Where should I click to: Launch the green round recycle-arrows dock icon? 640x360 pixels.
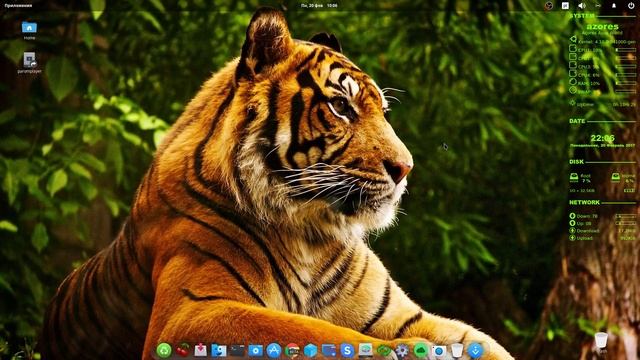(x=164, y=350)
